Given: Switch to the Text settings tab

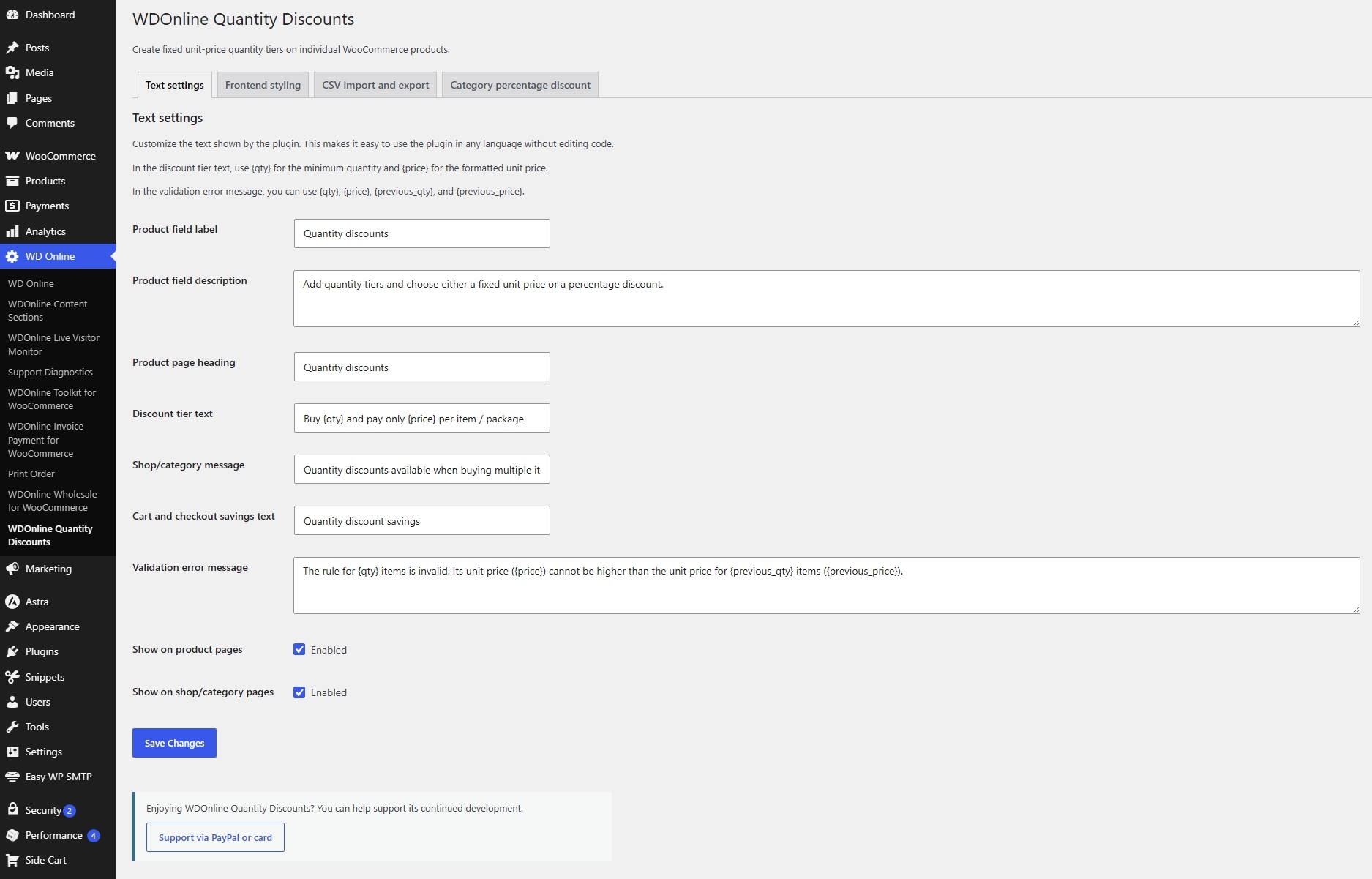Looking at the screenshot, I should (x=175, y=85).
